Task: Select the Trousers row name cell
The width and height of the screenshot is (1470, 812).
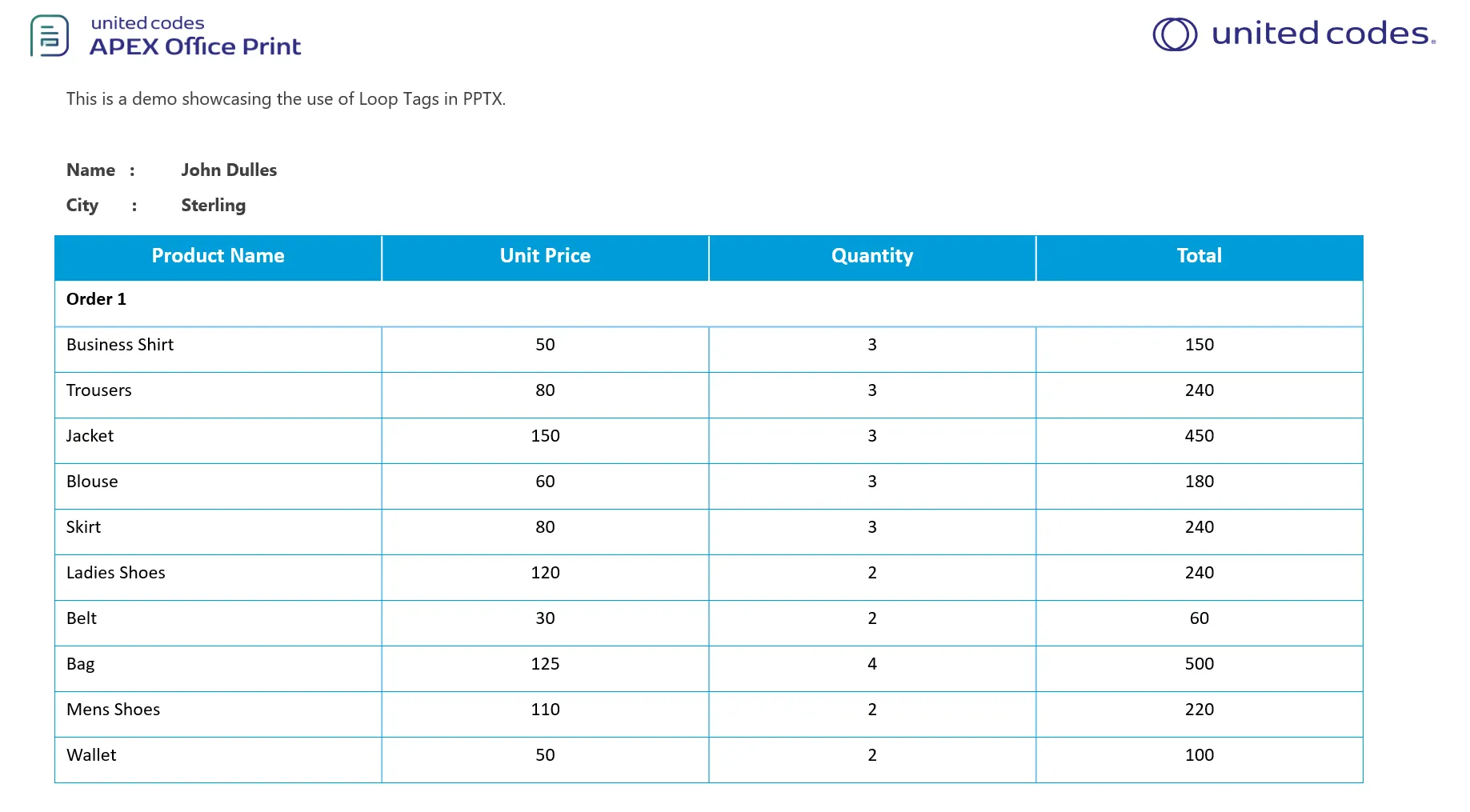Action: click(x=218, y=394)
